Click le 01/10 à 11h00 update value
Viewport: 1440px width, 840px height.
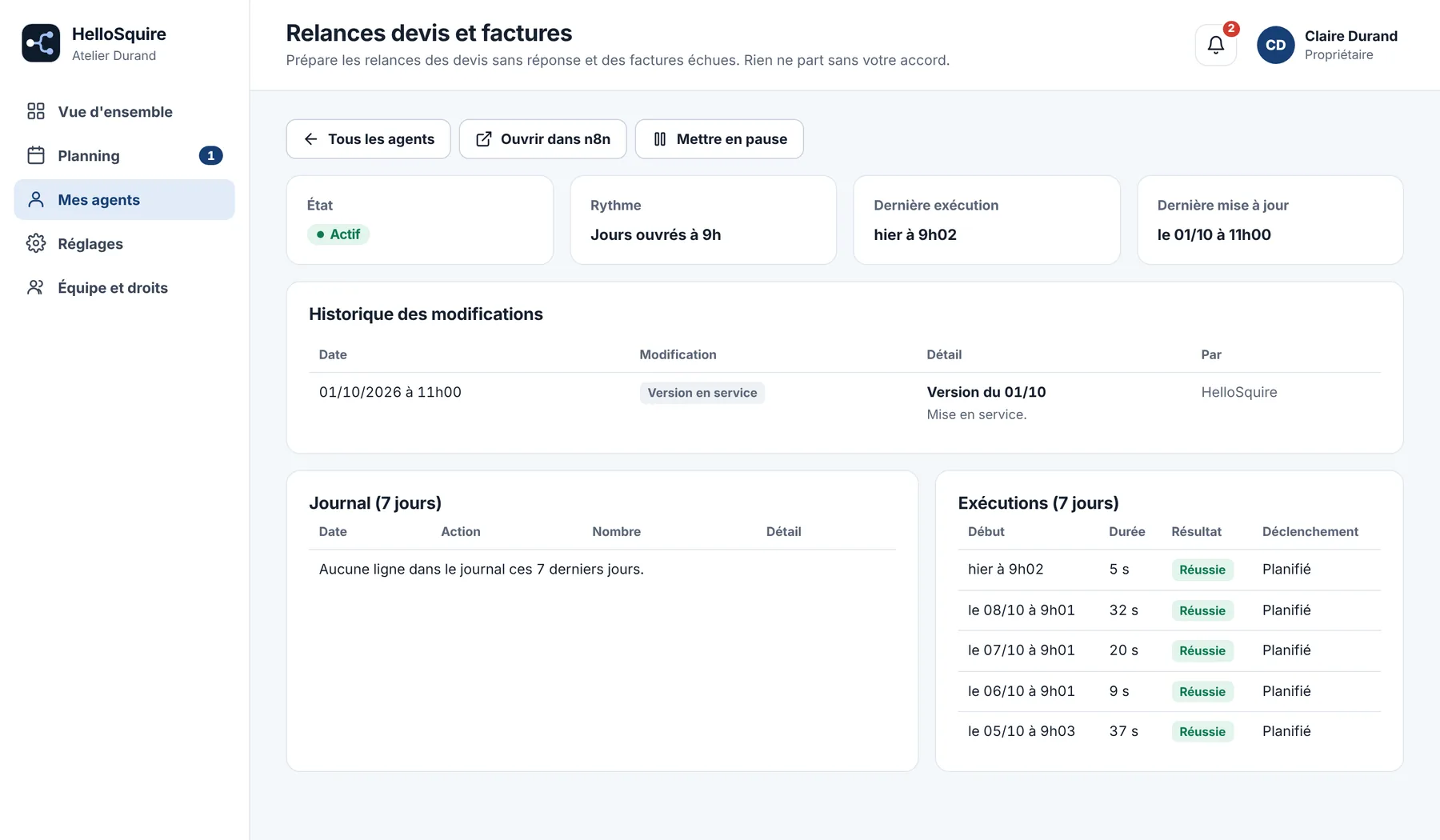tap(1214, 234)
